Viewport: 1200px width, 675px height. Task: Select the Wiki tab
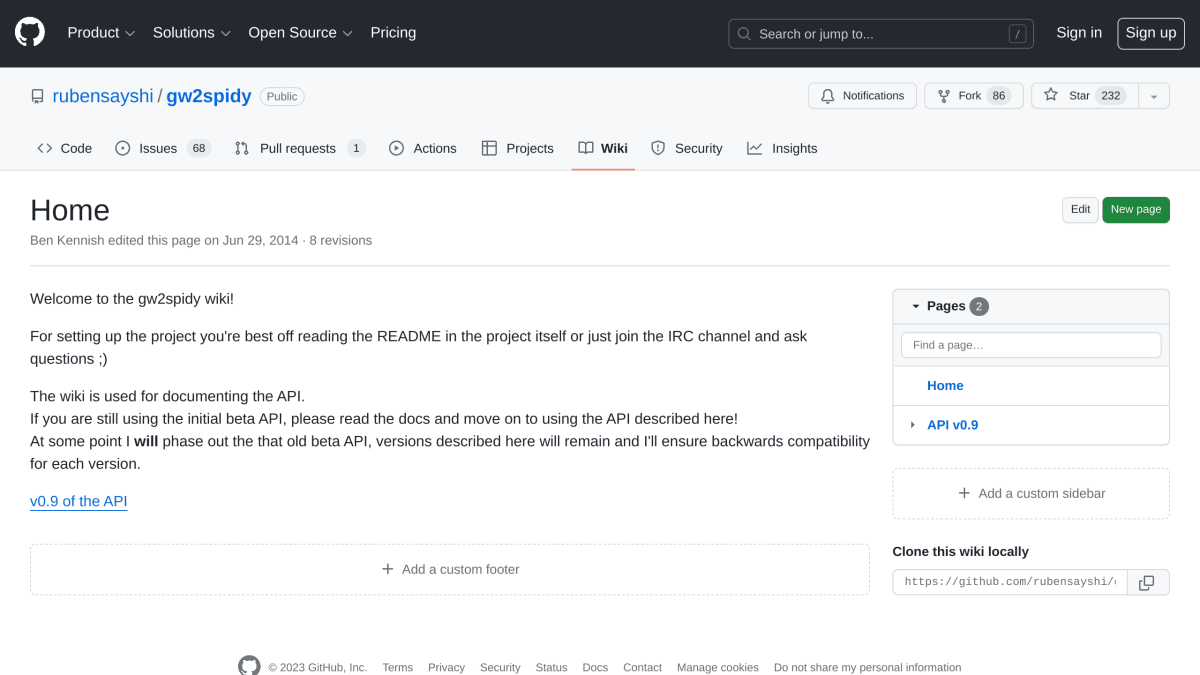[x=603, y=148]
